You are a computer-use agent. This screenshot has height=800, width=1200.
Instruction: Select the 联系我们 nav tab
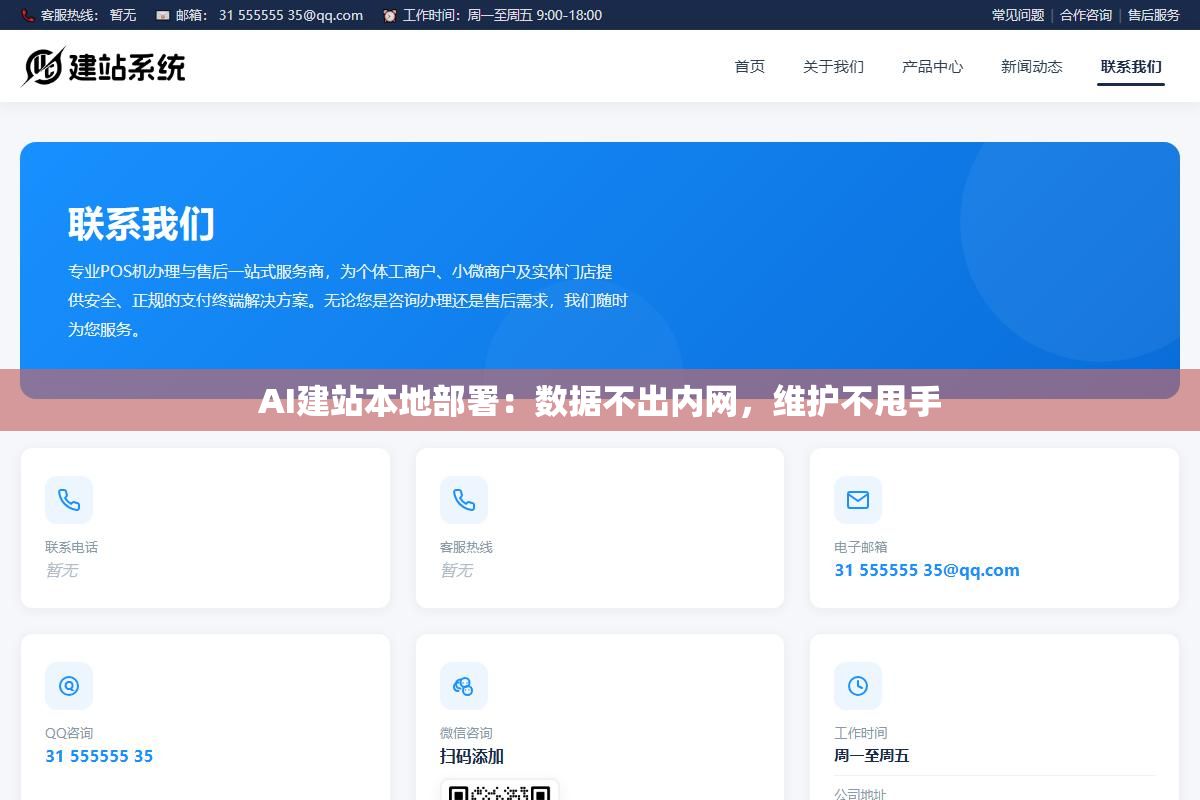pyautogui.click(x=1131, y=67)
